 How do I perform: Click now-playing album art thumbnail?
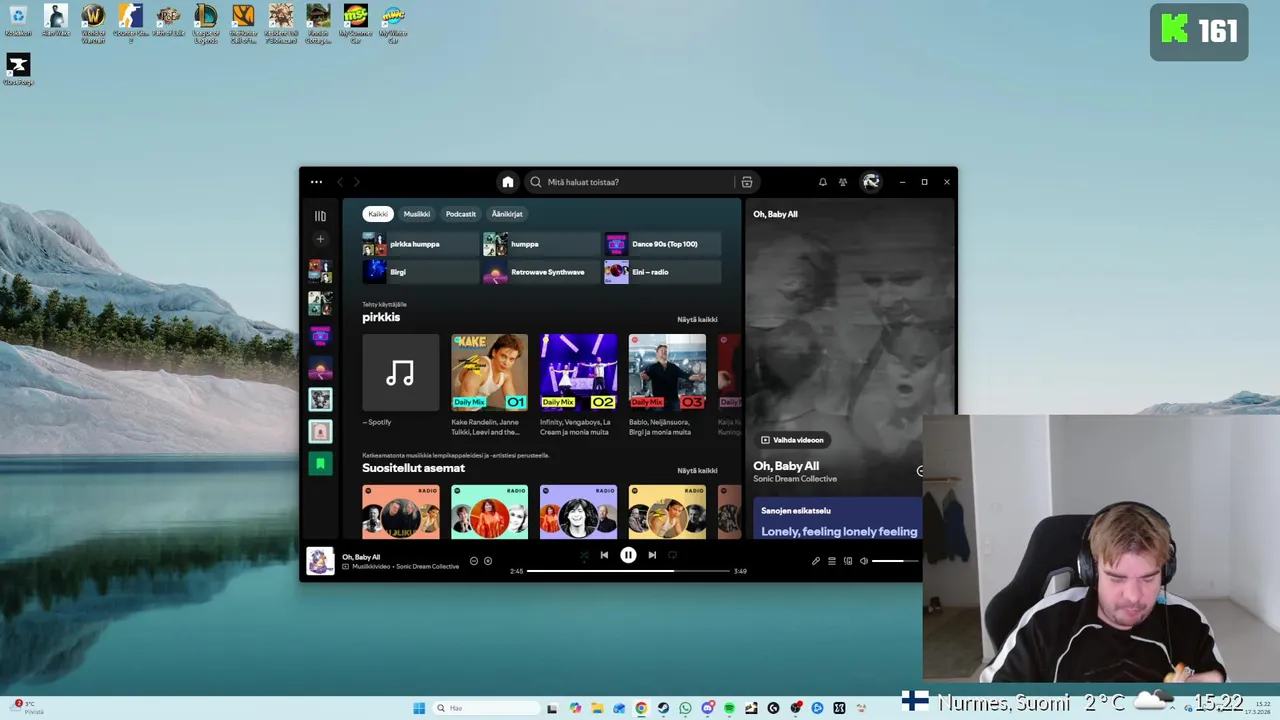click(320, 561)
